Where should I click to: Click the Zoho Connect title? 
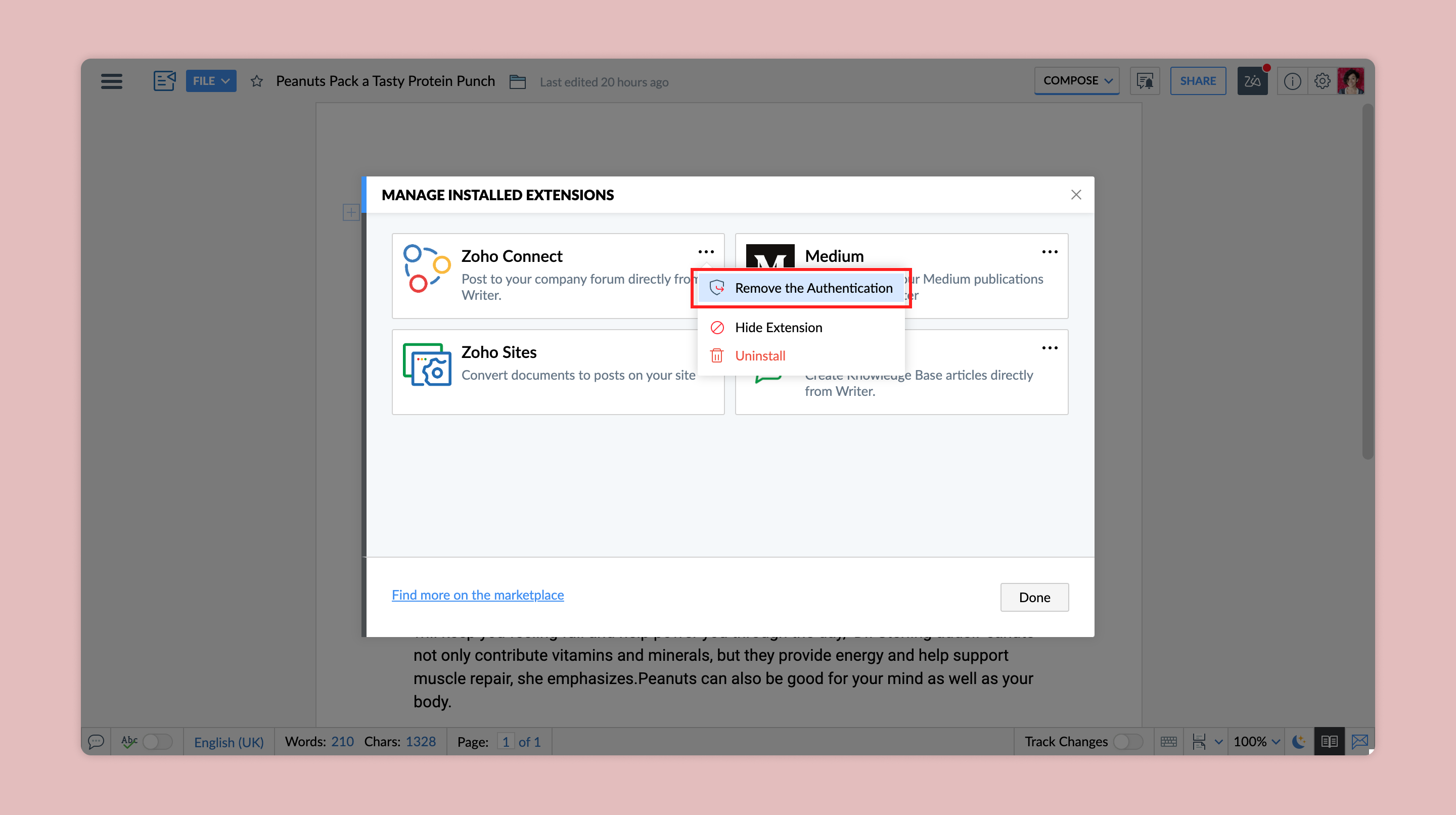coord(512,257)
